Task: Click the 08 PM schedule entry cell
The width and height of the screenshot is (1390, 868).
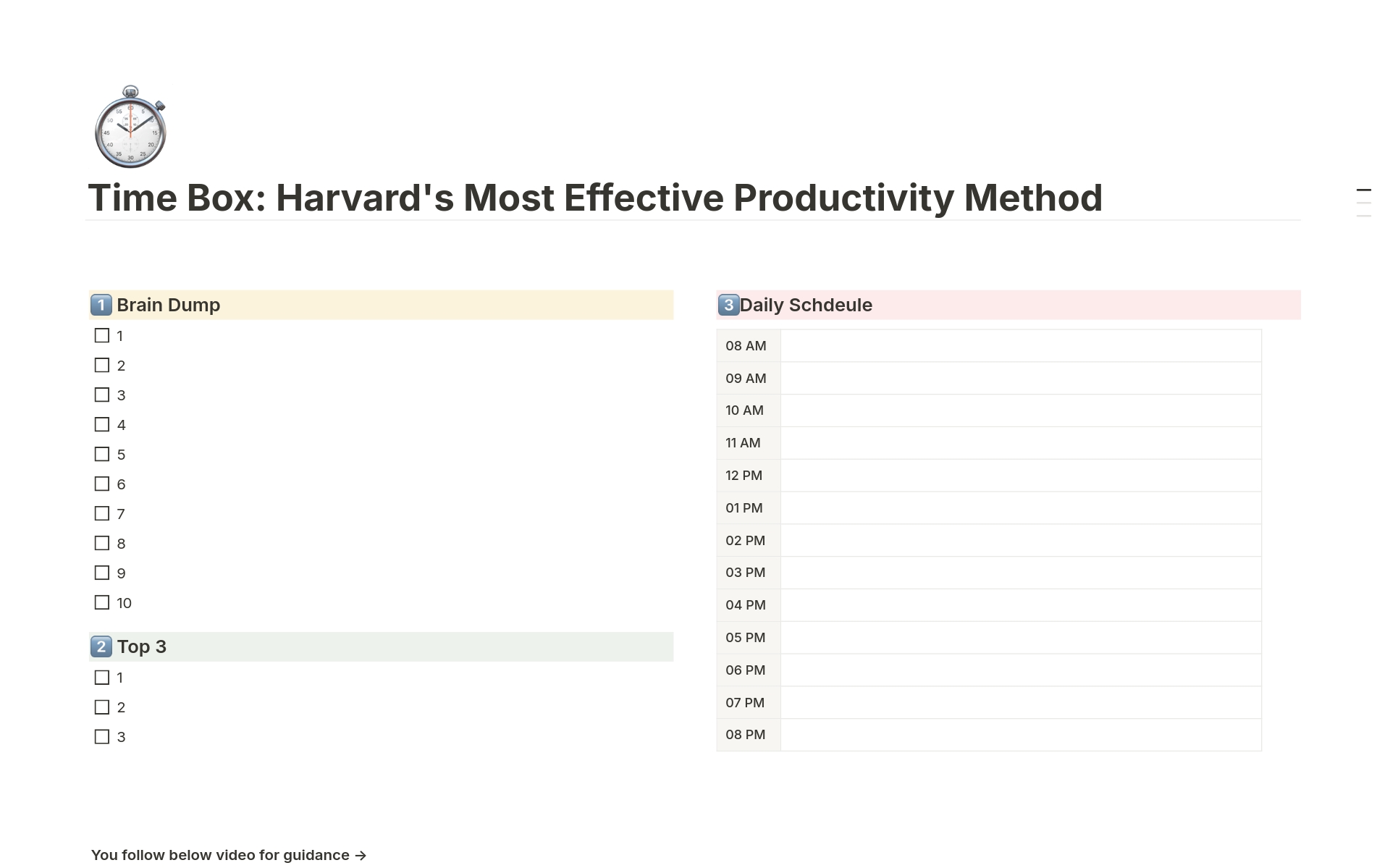Action: (x=1021, y=735)
